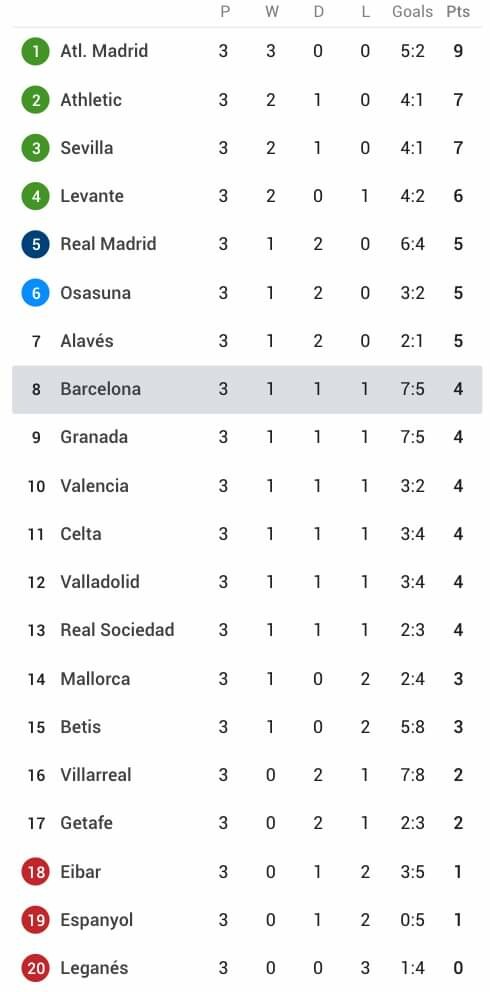
Task: Open the Leganés team entry
Action: pos(94,967)
